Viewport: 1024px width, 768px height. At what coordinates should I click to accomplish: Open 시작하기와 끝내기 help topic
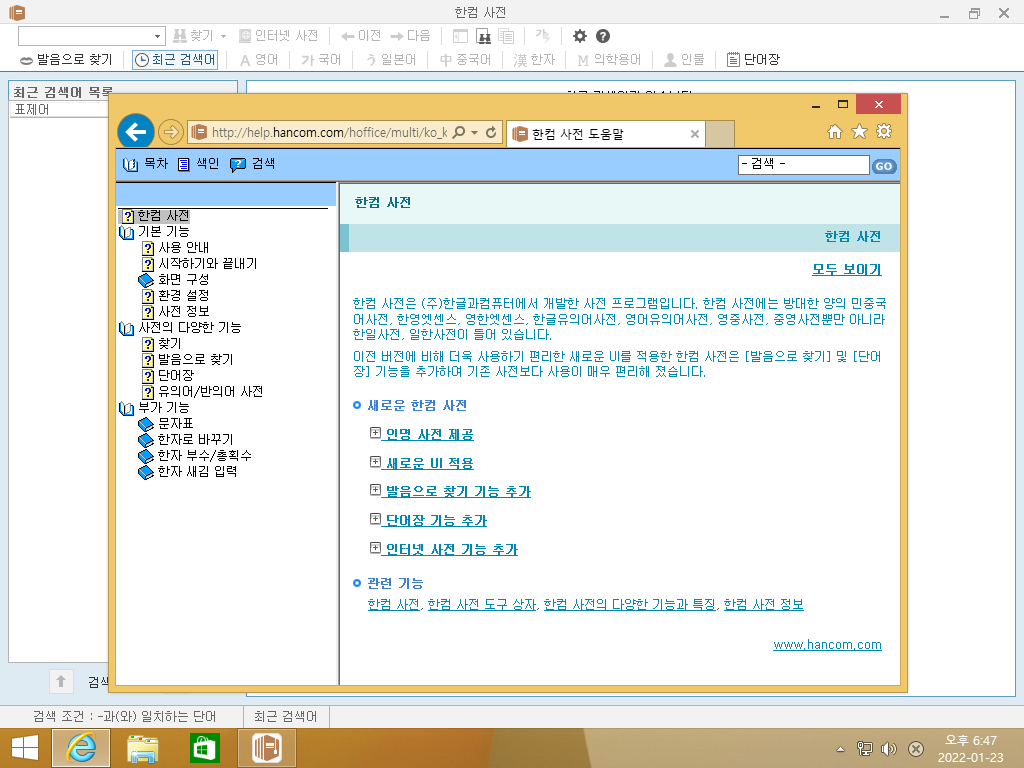click(x=208, y=263)
